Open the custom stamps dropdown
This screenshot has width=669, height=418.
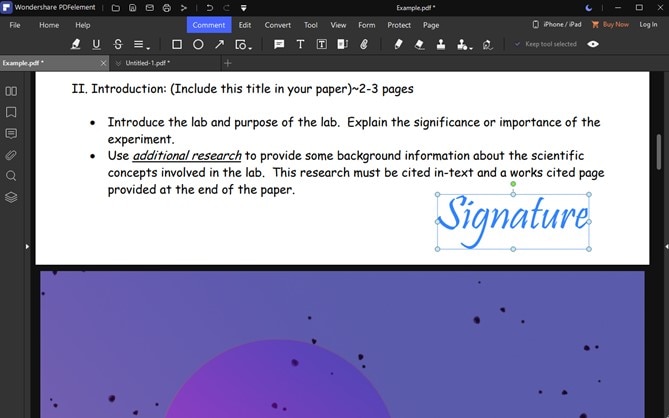(464, 44)
